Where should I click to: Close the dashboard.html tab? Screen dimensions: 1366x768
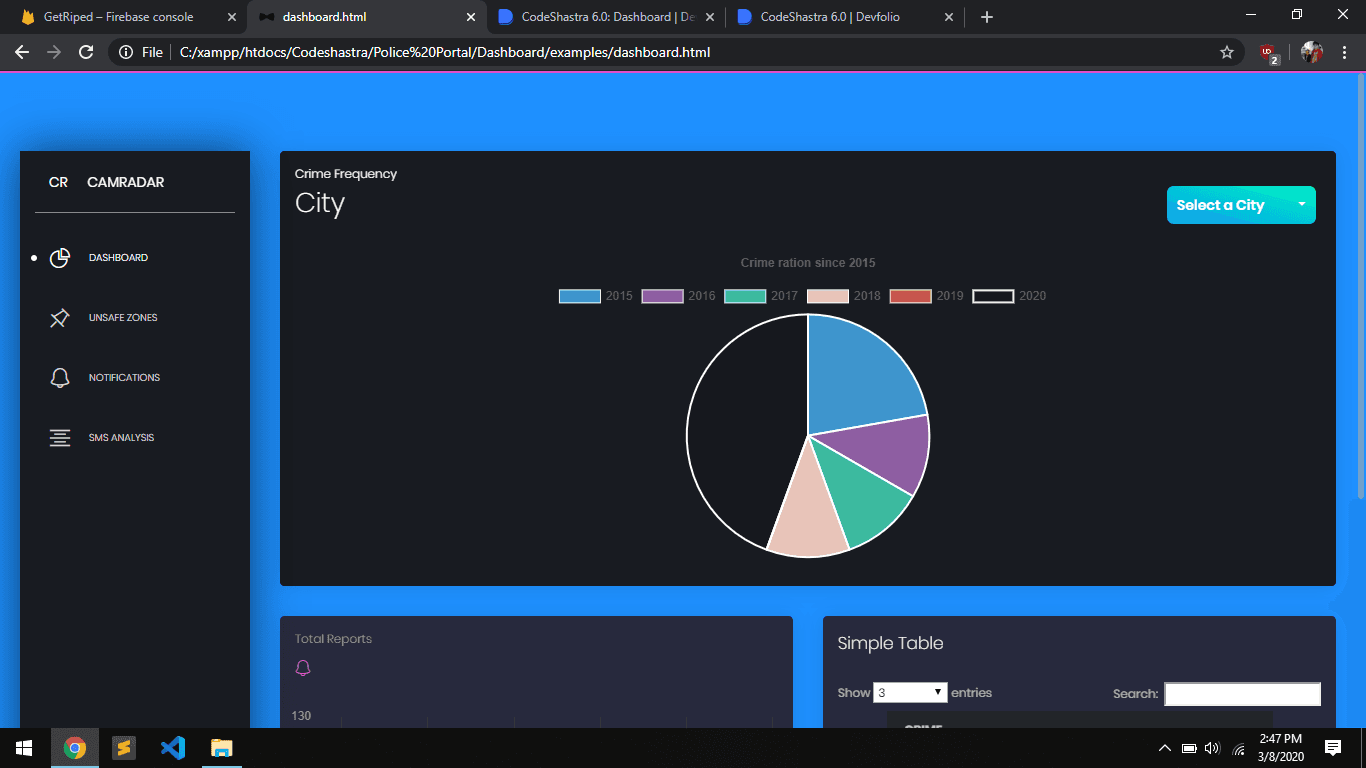(x=471, y=17)
